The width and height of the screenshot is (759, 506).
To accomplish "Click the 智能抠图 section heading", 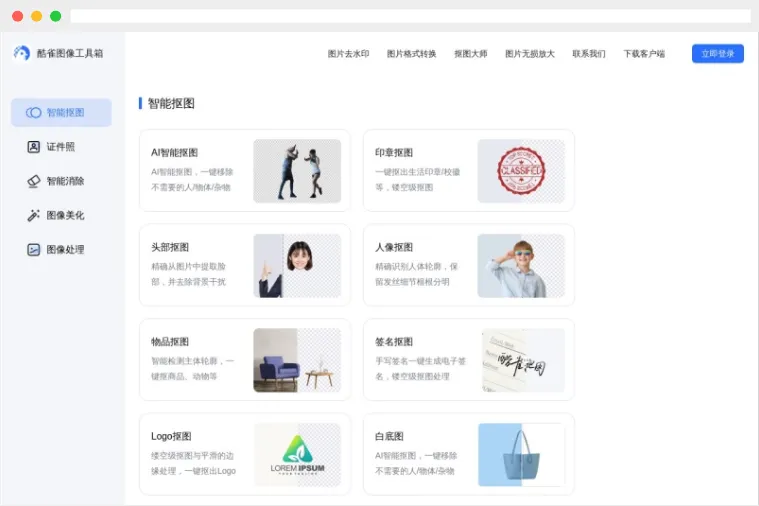I will (171, 103).
